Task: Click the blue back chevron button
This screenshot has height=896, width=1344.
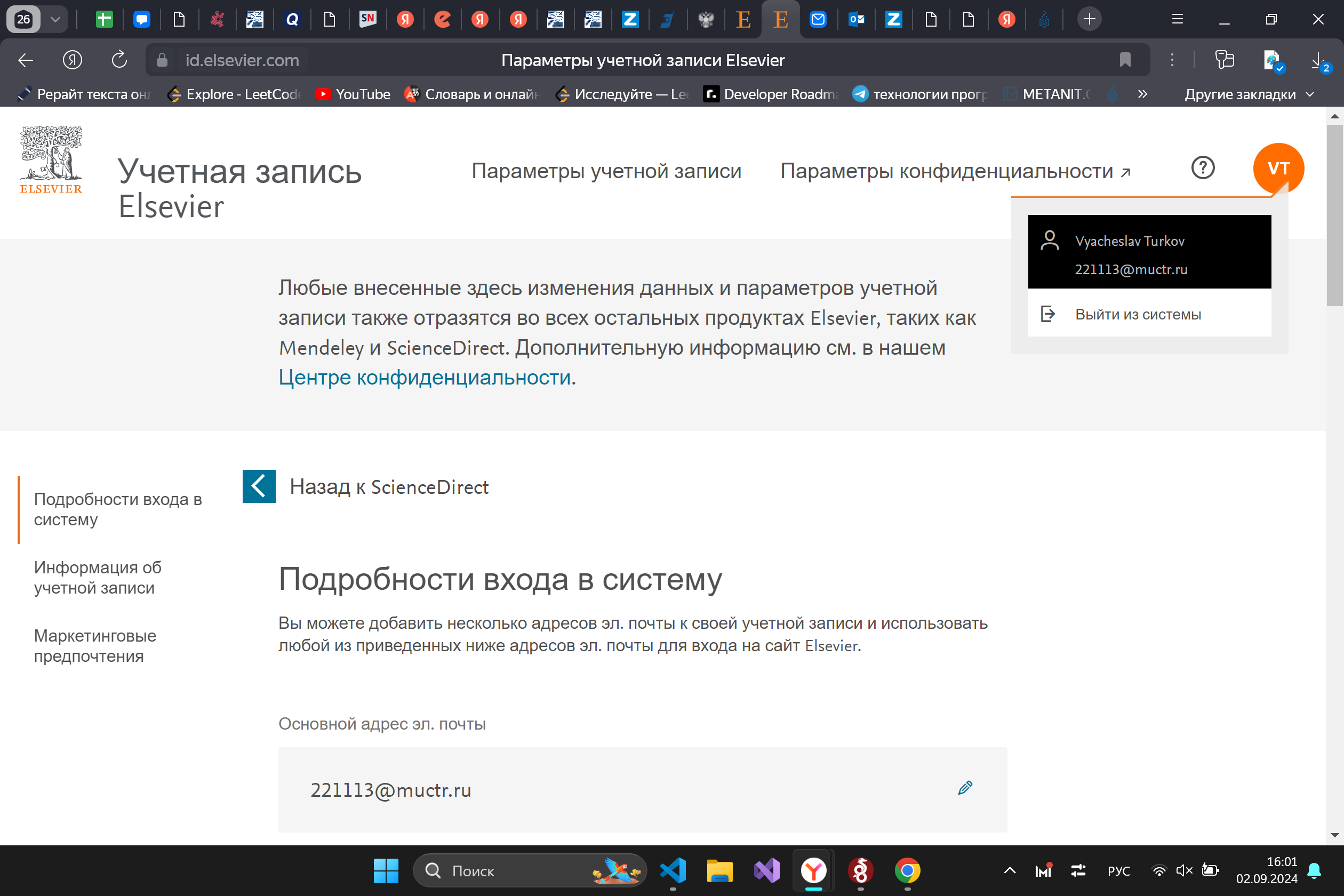Action: 259,486
